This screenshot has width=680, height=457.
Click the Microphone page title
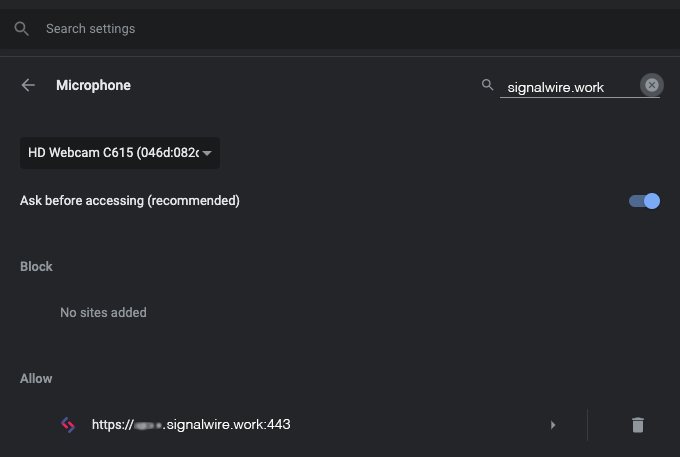click(x=93, y=85)
